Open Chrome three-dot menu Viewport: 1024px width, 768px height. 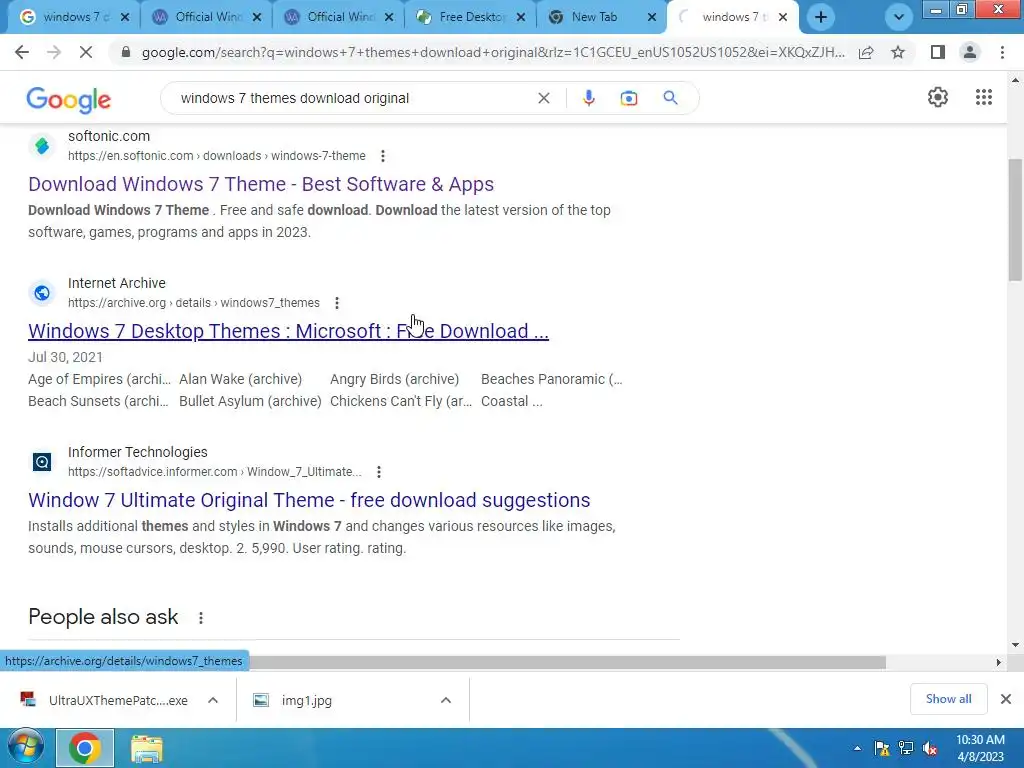[x=1002, y=52]
